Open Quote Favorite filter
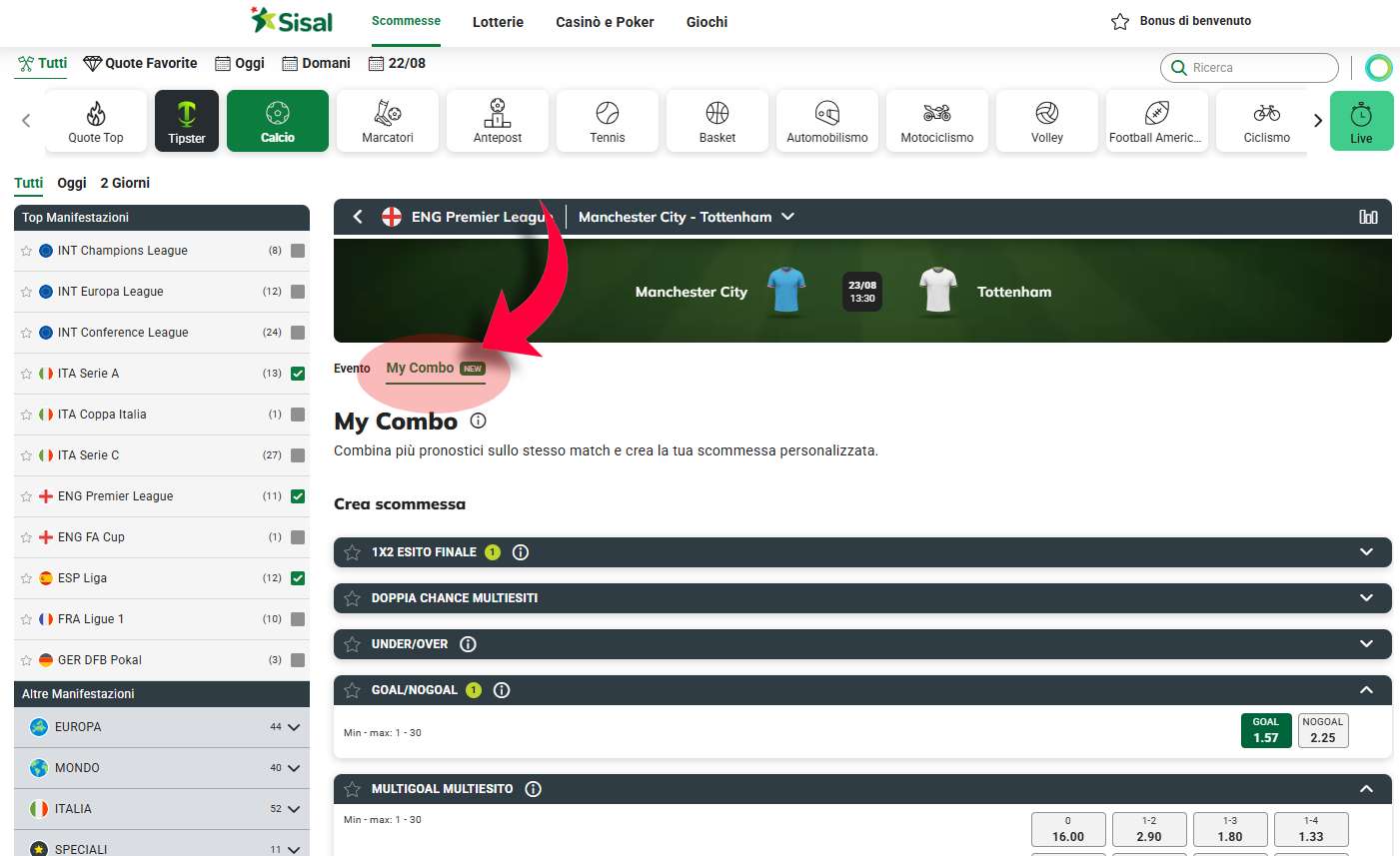 (140, 63)
